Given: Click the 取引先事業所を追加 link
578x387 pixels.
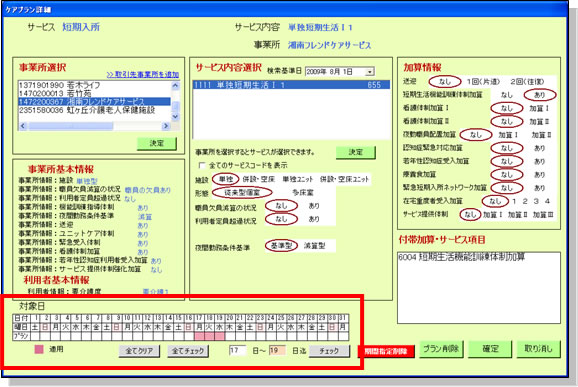Looking at the screenshot, I should pyautogui.click(x=143, y=74).
